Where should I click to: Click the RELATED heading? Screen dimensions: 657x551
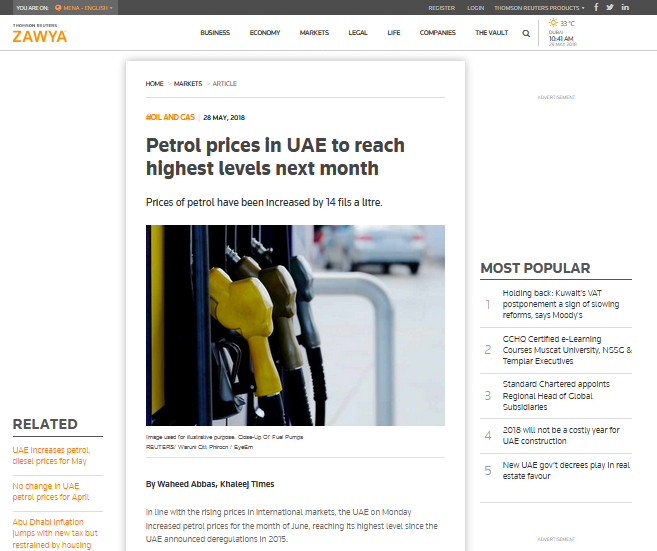(x=45, y=424)
